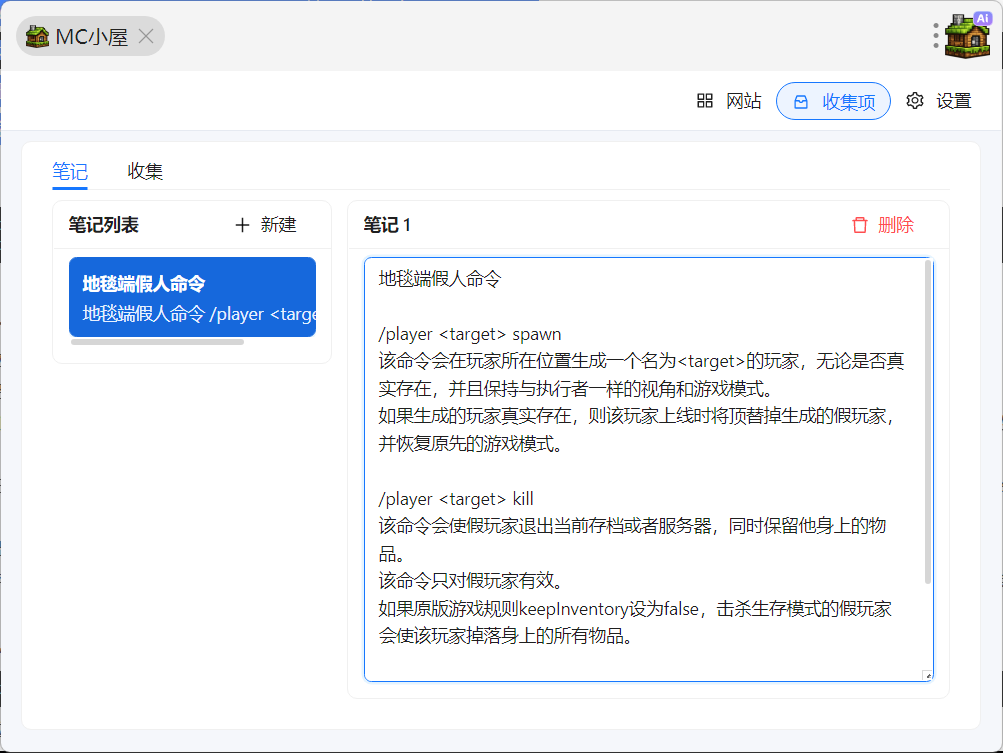Open the vertical three-dot menu
1003x753 pixels.
coord(936,36)
